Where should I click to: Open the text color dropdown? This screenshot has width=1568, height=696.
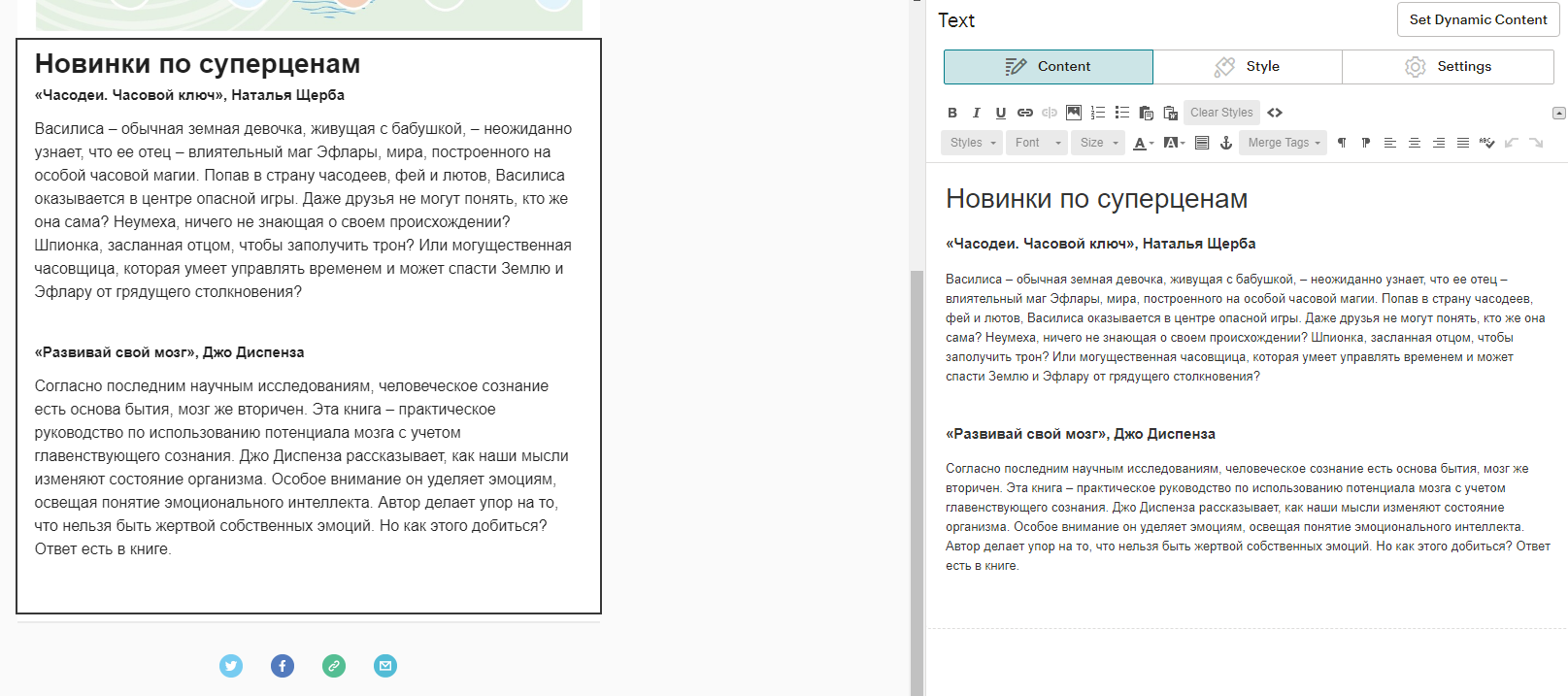tap(1144, 143)
